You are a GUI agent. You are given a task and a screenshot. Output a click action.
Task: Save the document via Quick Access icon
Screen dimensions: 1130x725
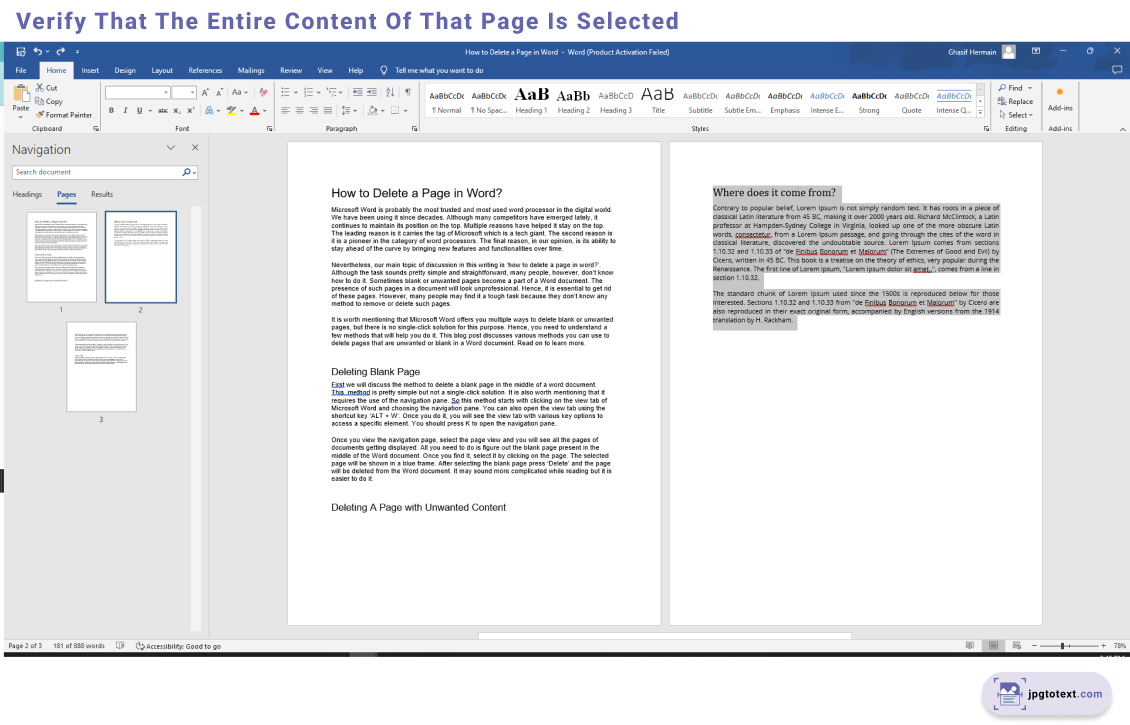coord(20,52)
